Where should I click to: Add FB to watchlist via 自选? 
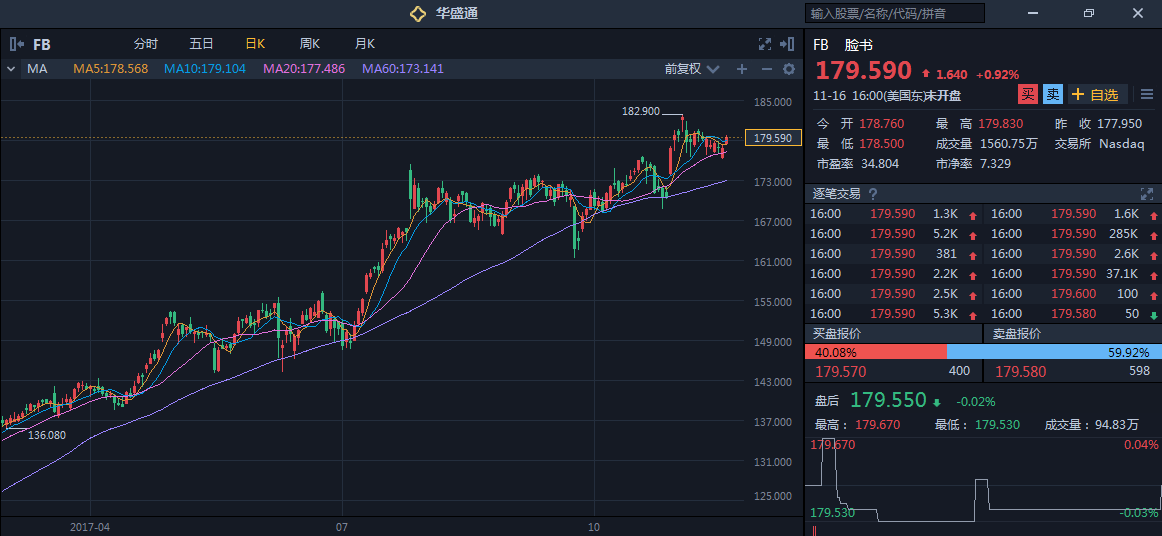(x=1097, y=95)
